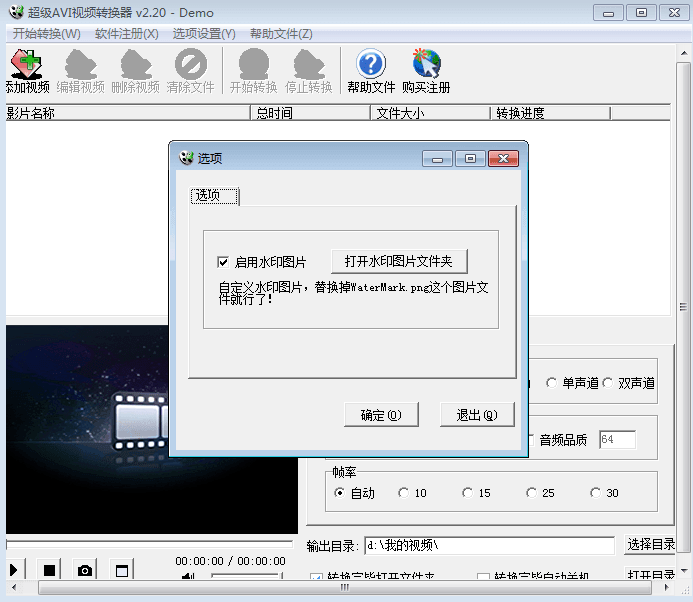Uncheck the 启用水印图片 checkbox
Viewport: 693px width, 602px height.
(223, 262)
